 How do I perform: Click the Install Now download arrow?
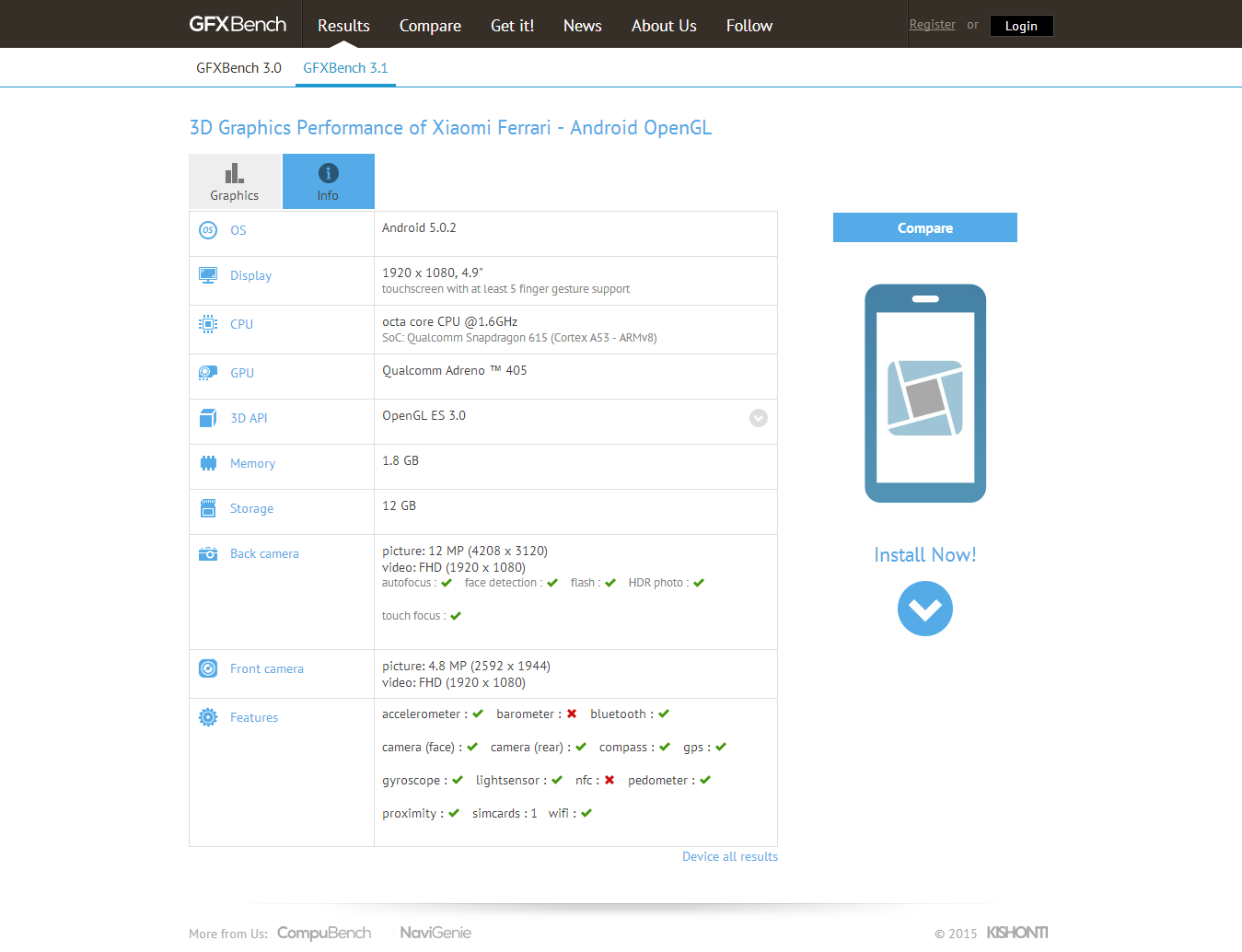click(925, 609)
